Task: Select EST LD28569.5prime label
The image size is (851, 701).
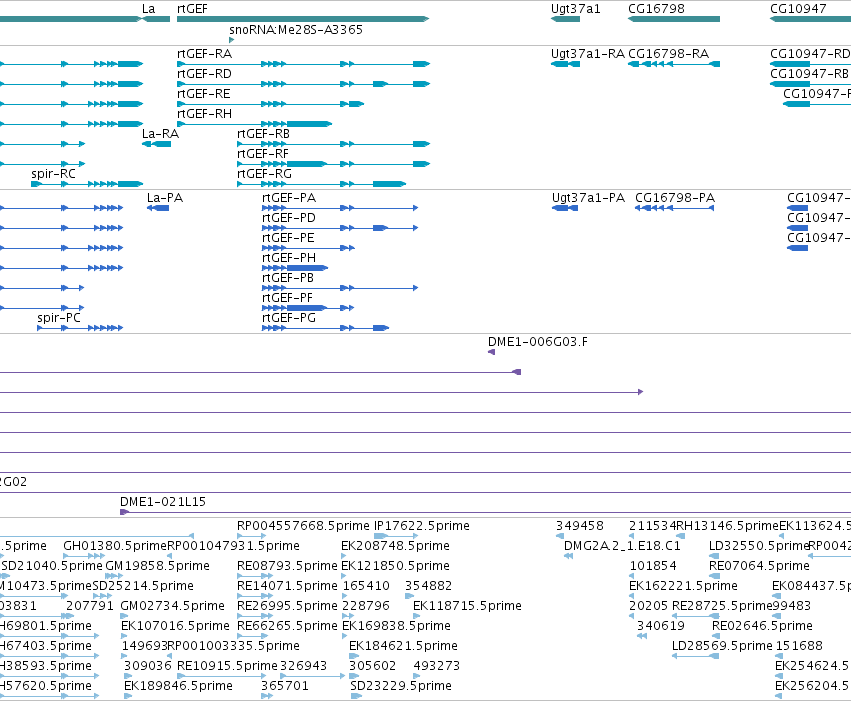Action: (722, 646)
